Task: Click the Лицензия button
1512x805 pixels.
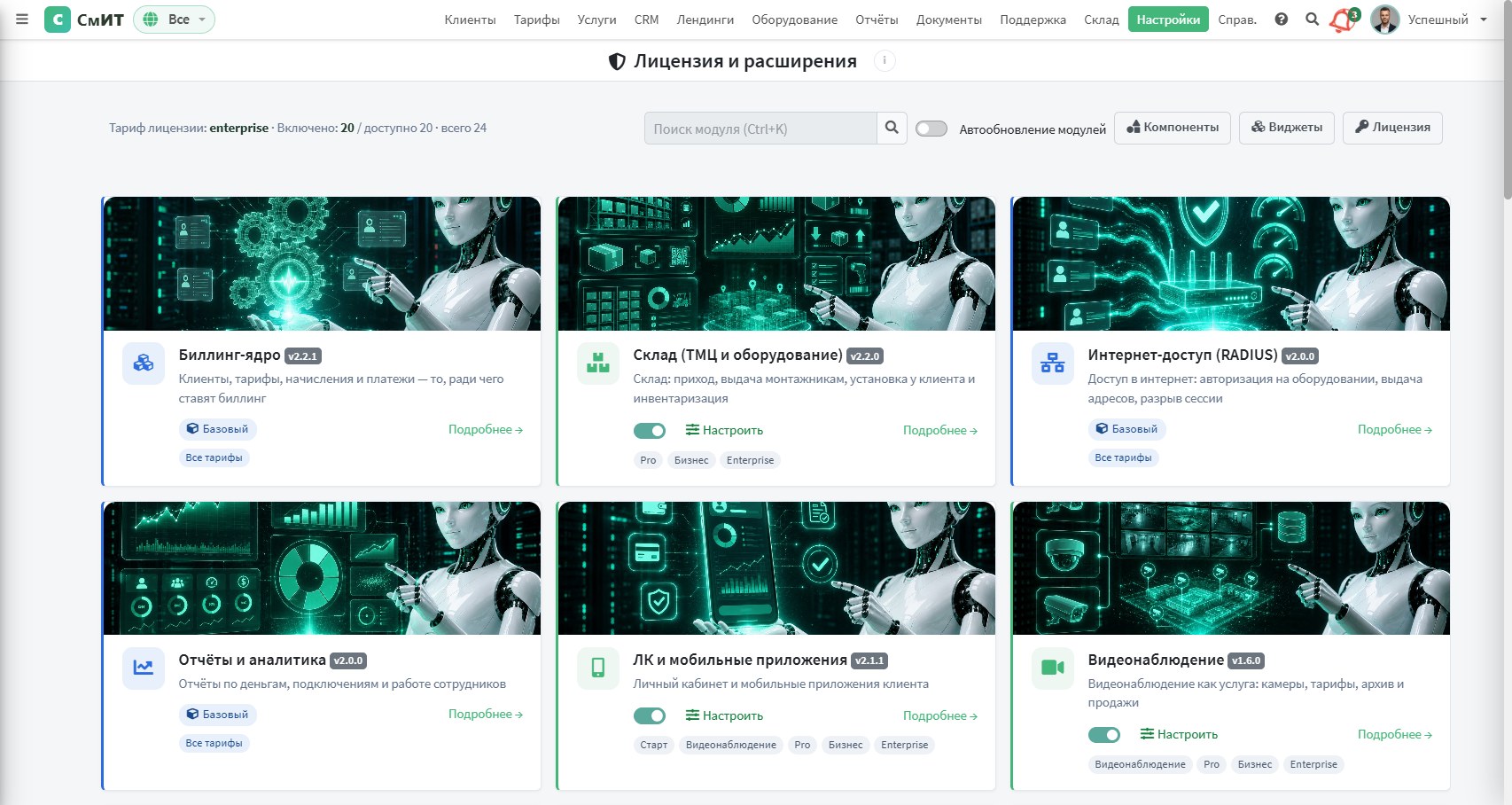Action: [1392, 128]
